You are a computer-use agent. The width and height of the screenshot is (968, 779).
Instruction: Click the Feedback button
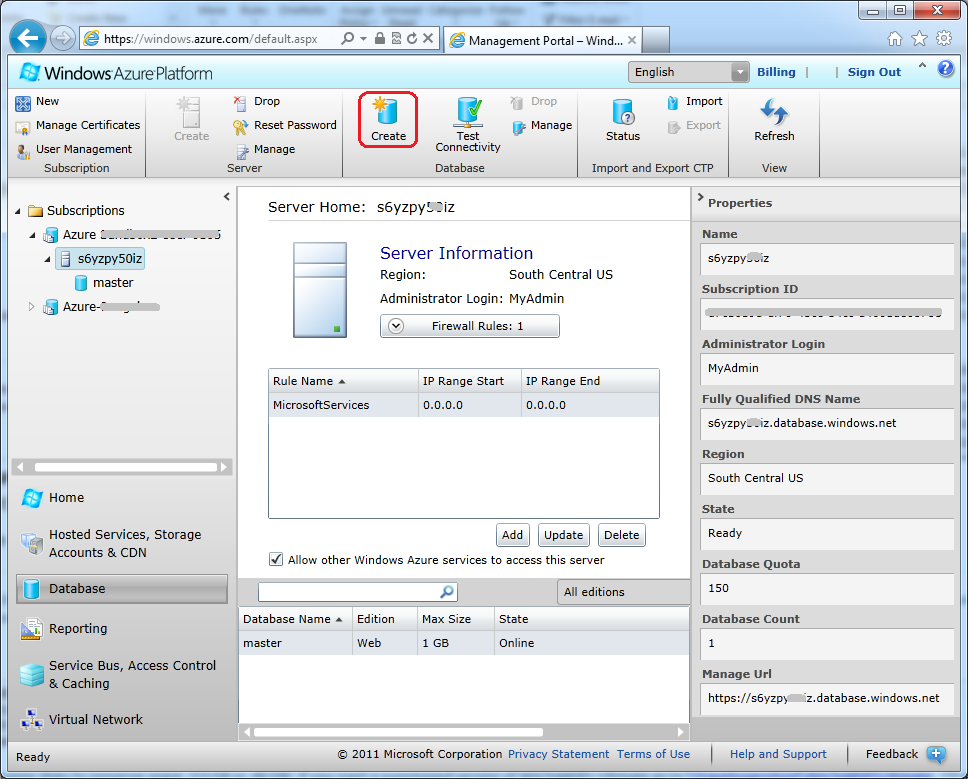coord(904,754)
